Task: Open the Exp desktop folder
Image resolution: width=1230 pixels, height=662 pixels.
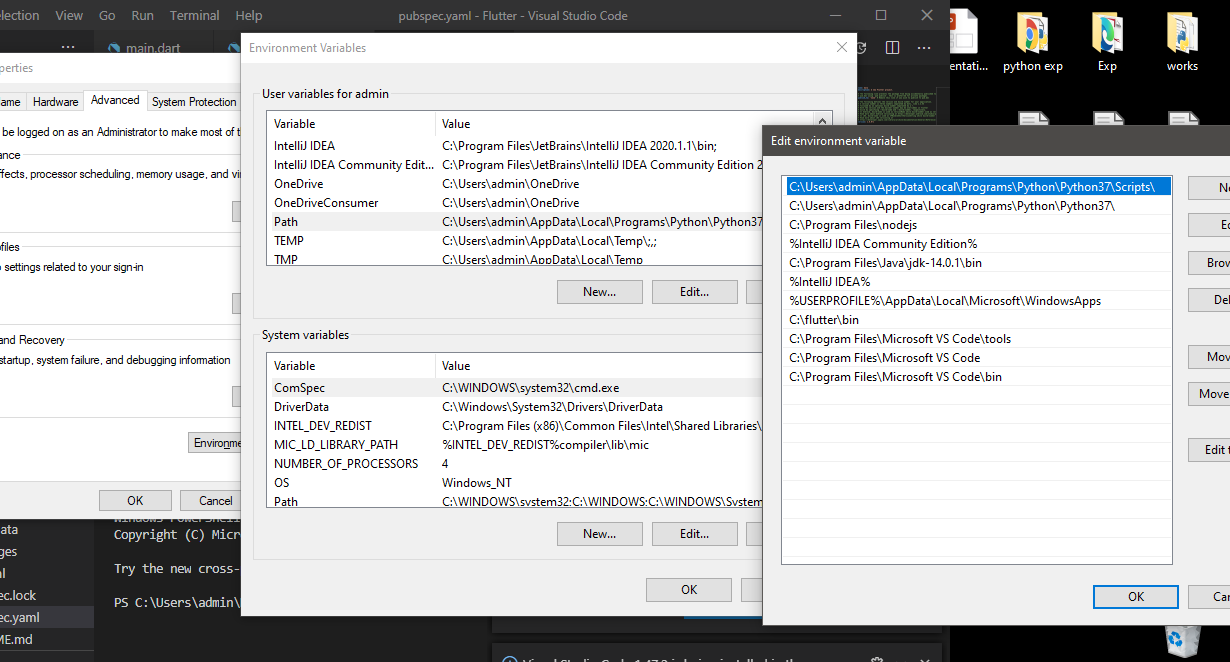Action: [1107, 42]
